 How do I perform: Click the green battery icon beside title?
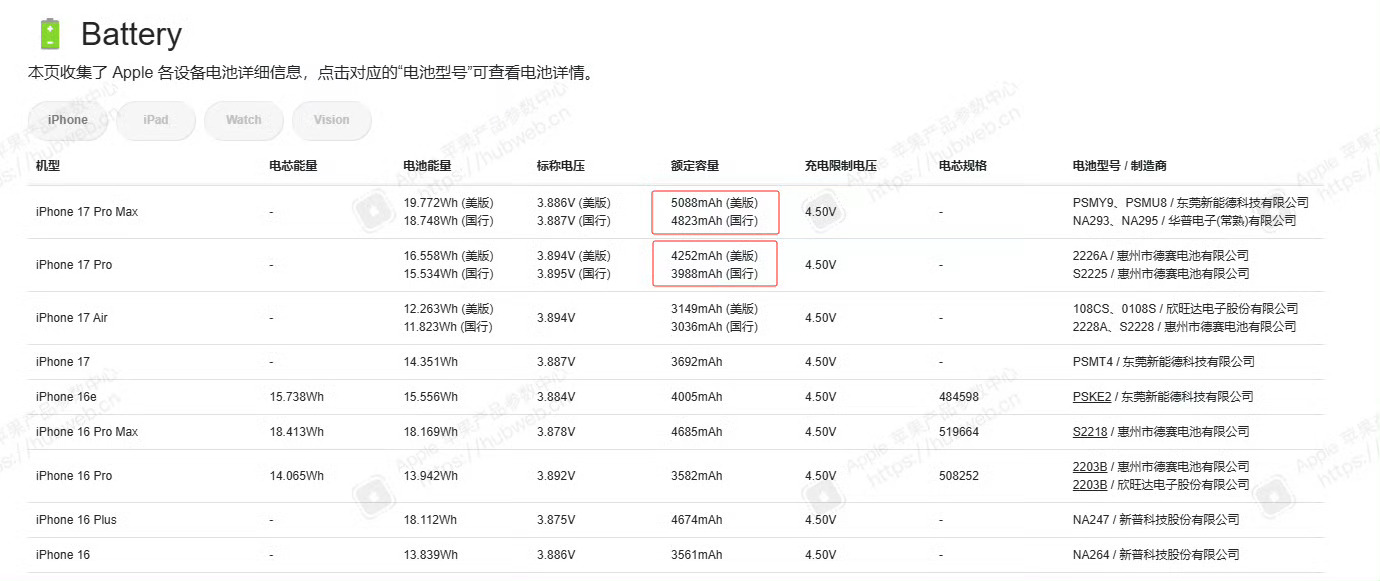coord(49,34)
